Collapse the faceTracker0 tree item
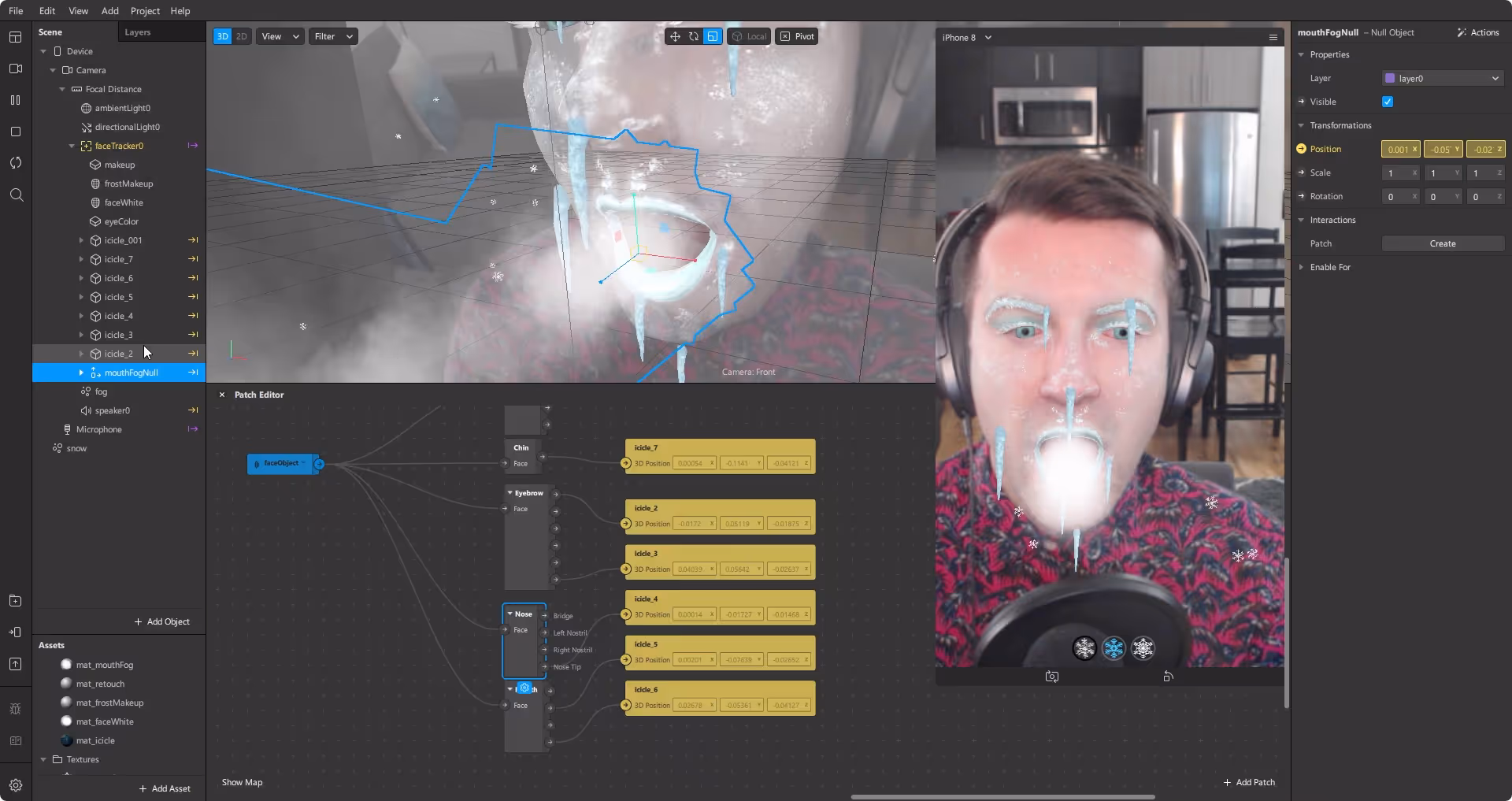The image size is (1512, 801). pos(70,146)
